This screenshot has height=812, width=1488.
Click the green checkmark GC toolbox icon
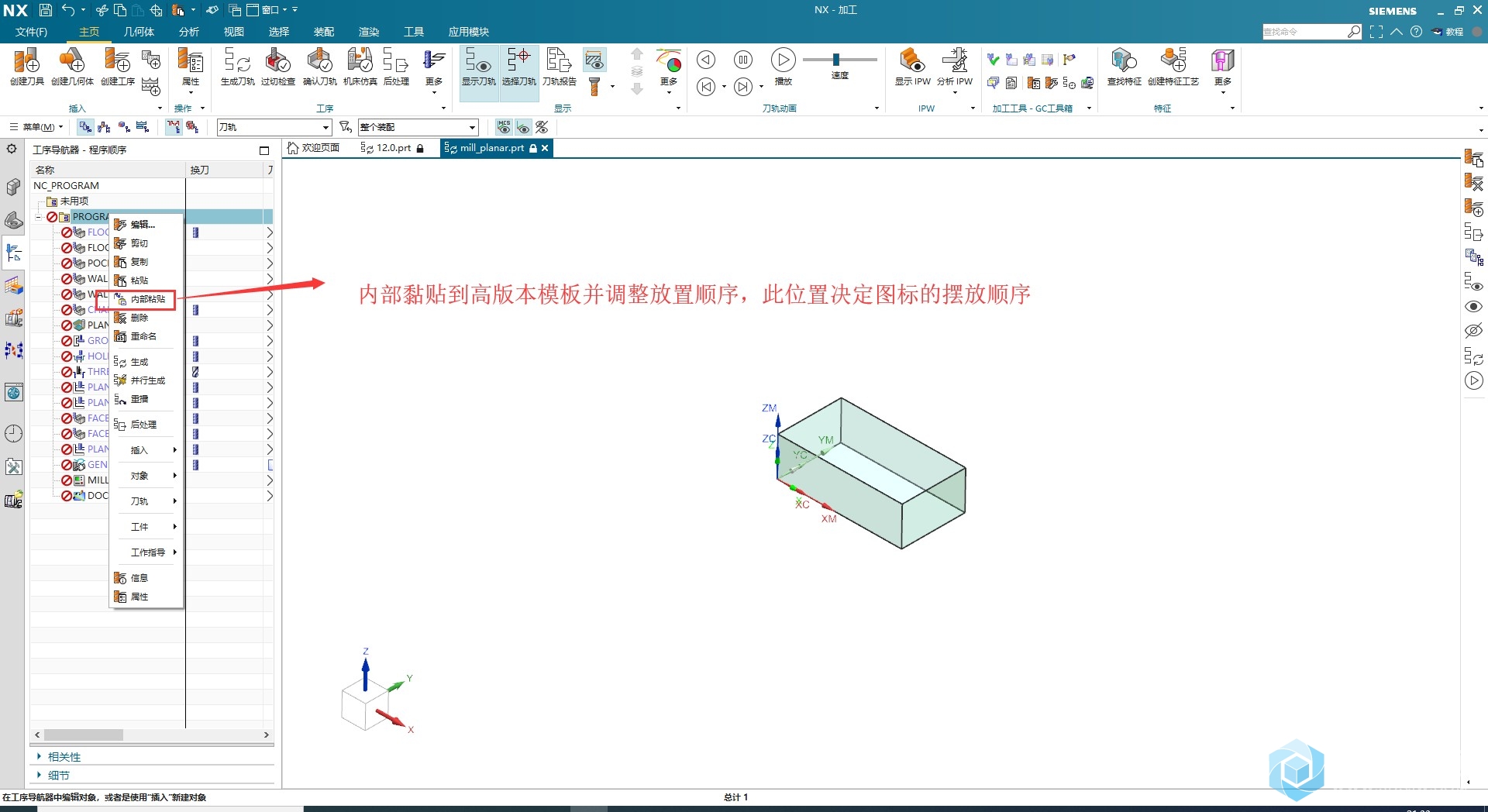coord(993,60)
